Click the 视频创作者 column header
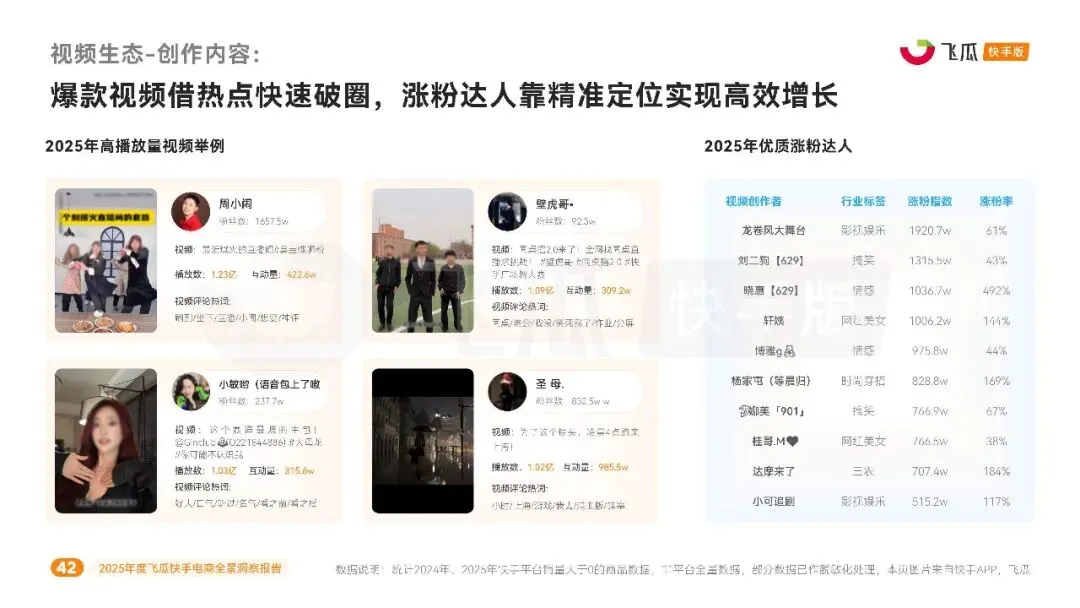This screenshot has height=608, width=1080. coord(754,201)
